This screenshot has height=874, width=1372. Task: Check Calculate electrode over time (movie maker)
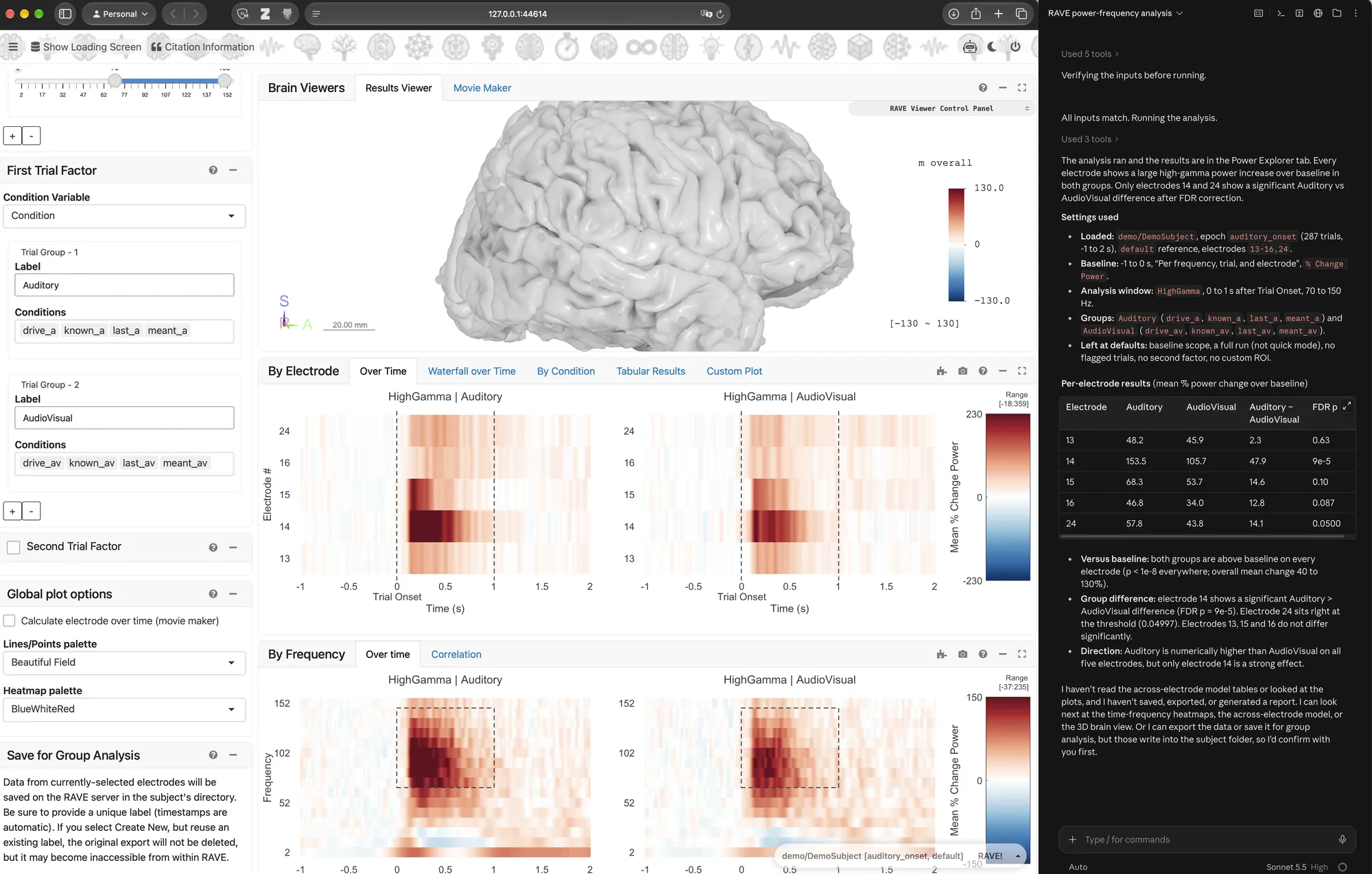pos(10,621)
